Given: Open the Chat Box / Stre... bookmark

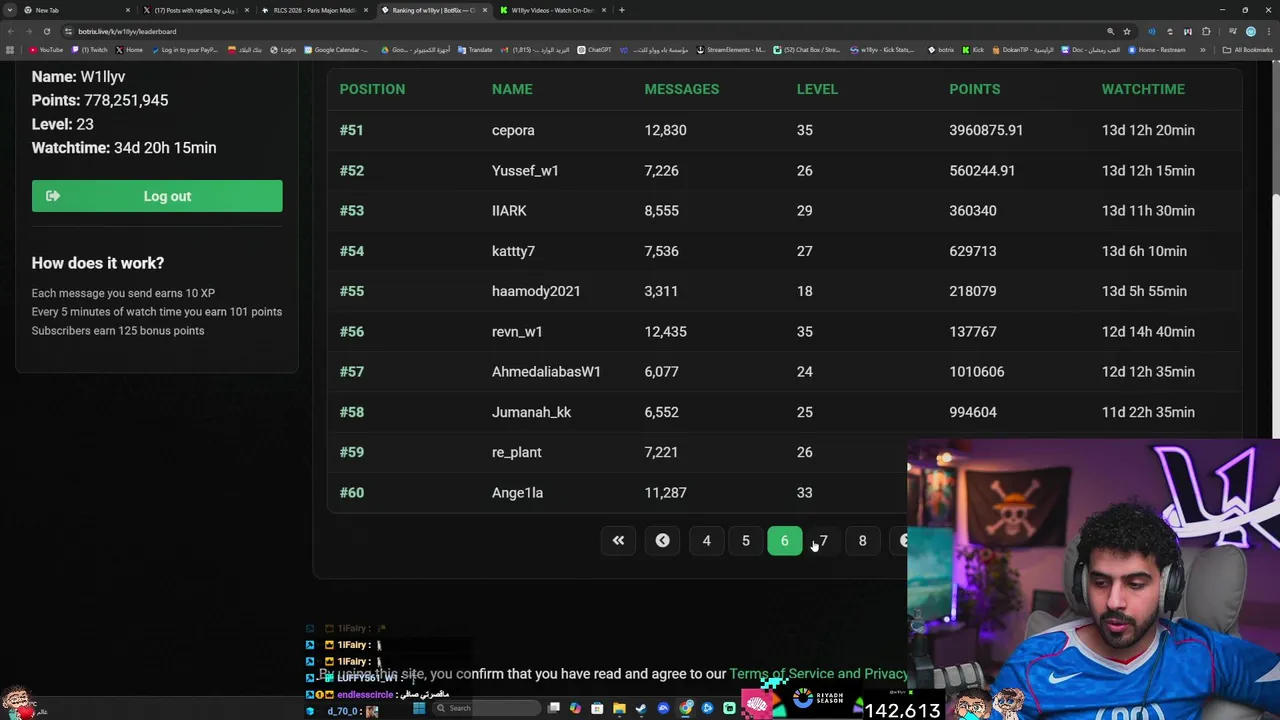Looking at the screenshot, I should point(807,50).
